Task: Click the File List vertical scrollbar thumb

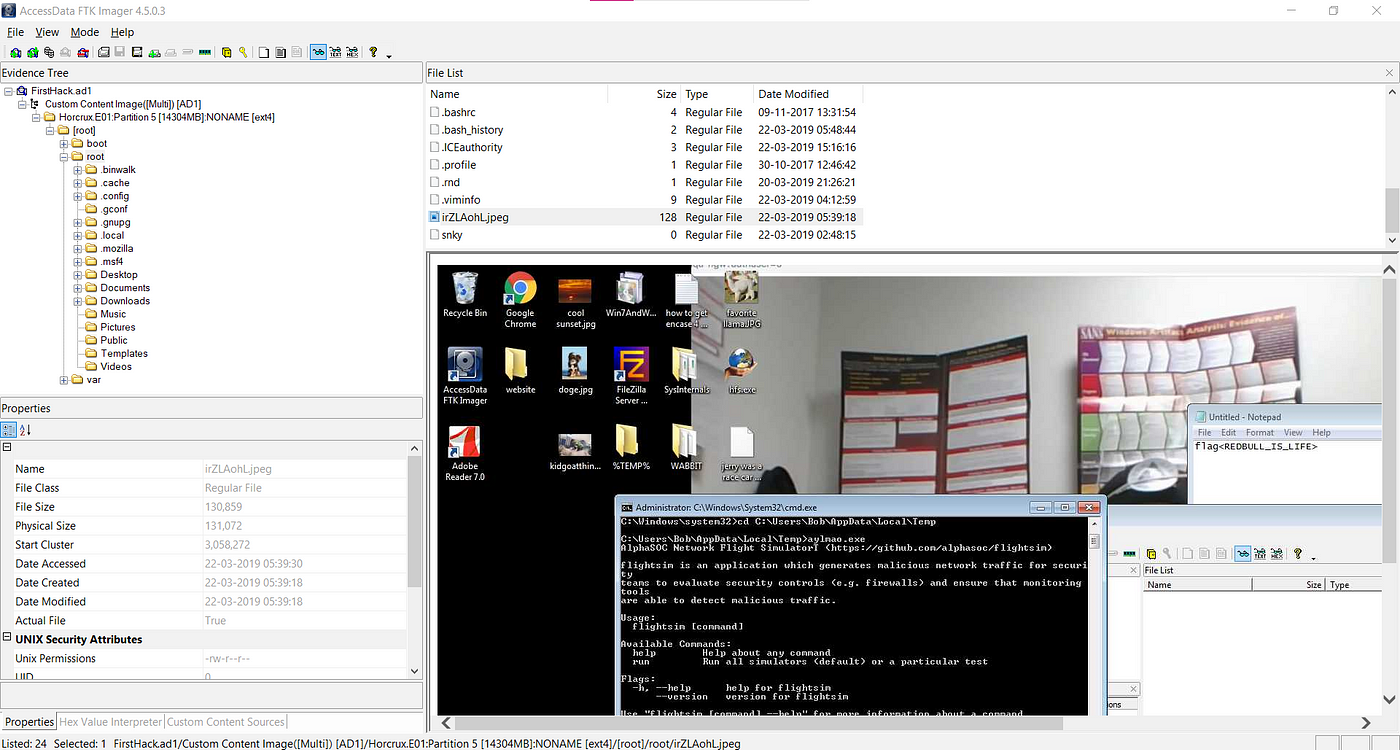Action: click(x=1391, y=209)
